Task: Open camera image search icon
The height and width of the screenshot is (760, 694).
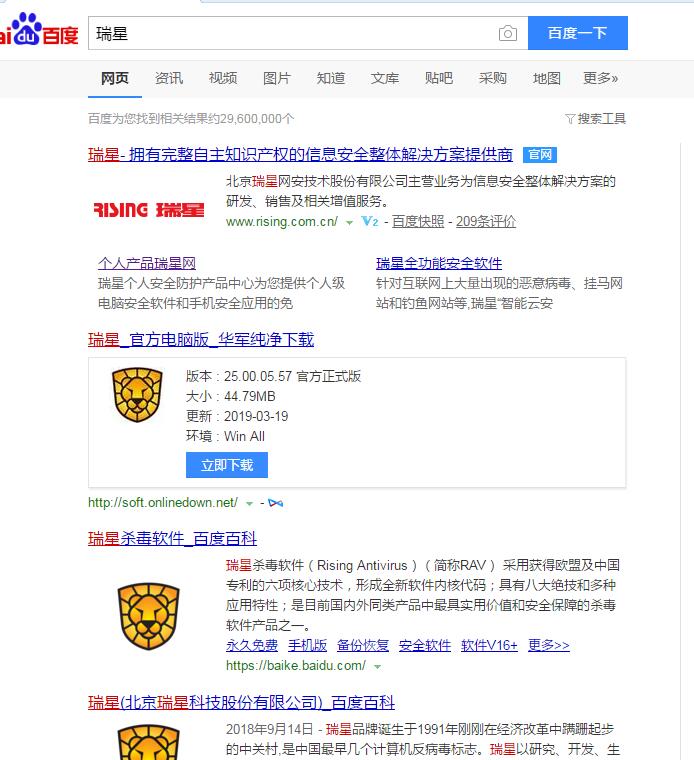Action: pyautogui.click(x=507, y=33)
